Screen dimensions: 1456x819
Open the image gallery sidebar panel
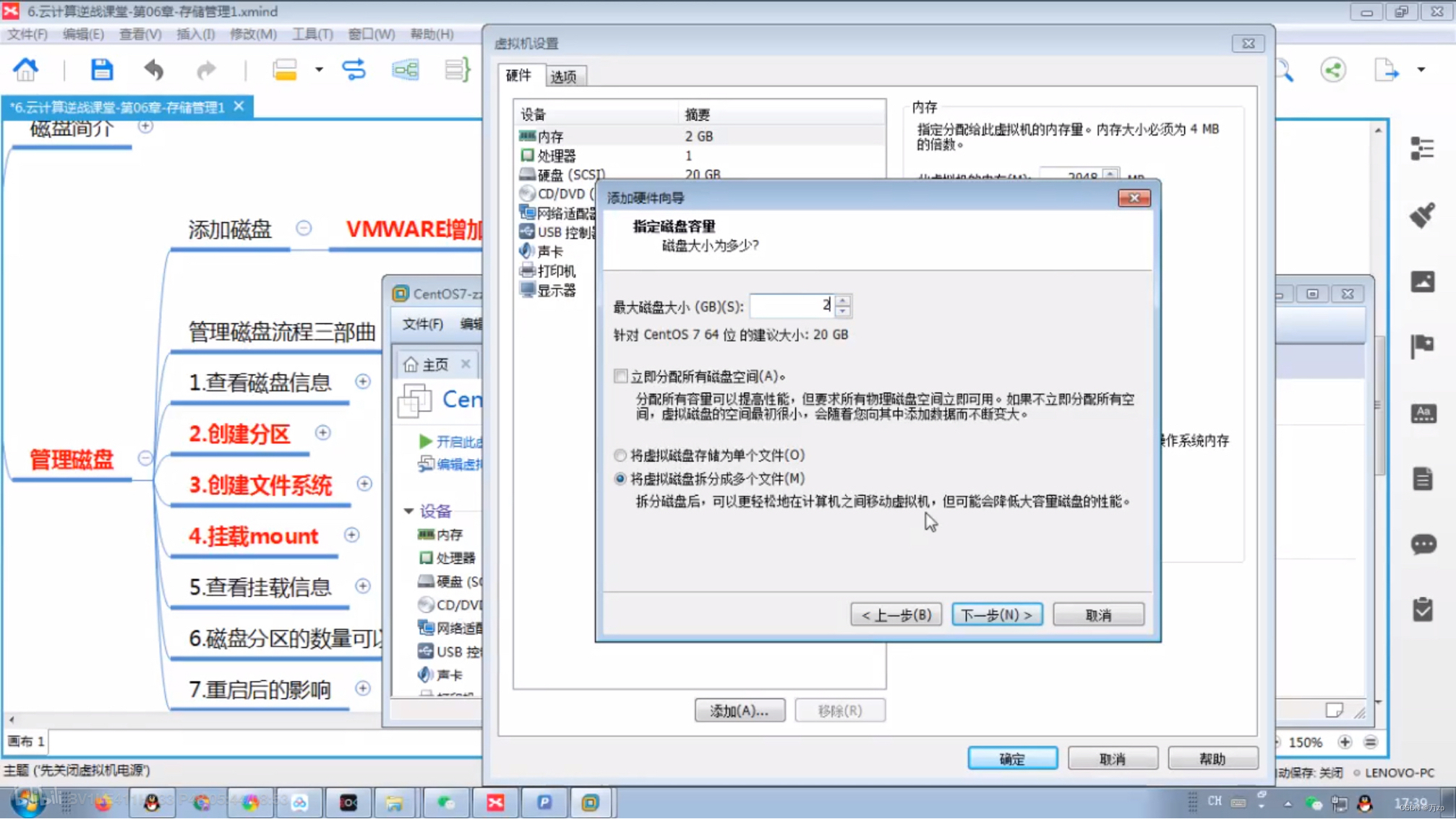point(1423,281)
